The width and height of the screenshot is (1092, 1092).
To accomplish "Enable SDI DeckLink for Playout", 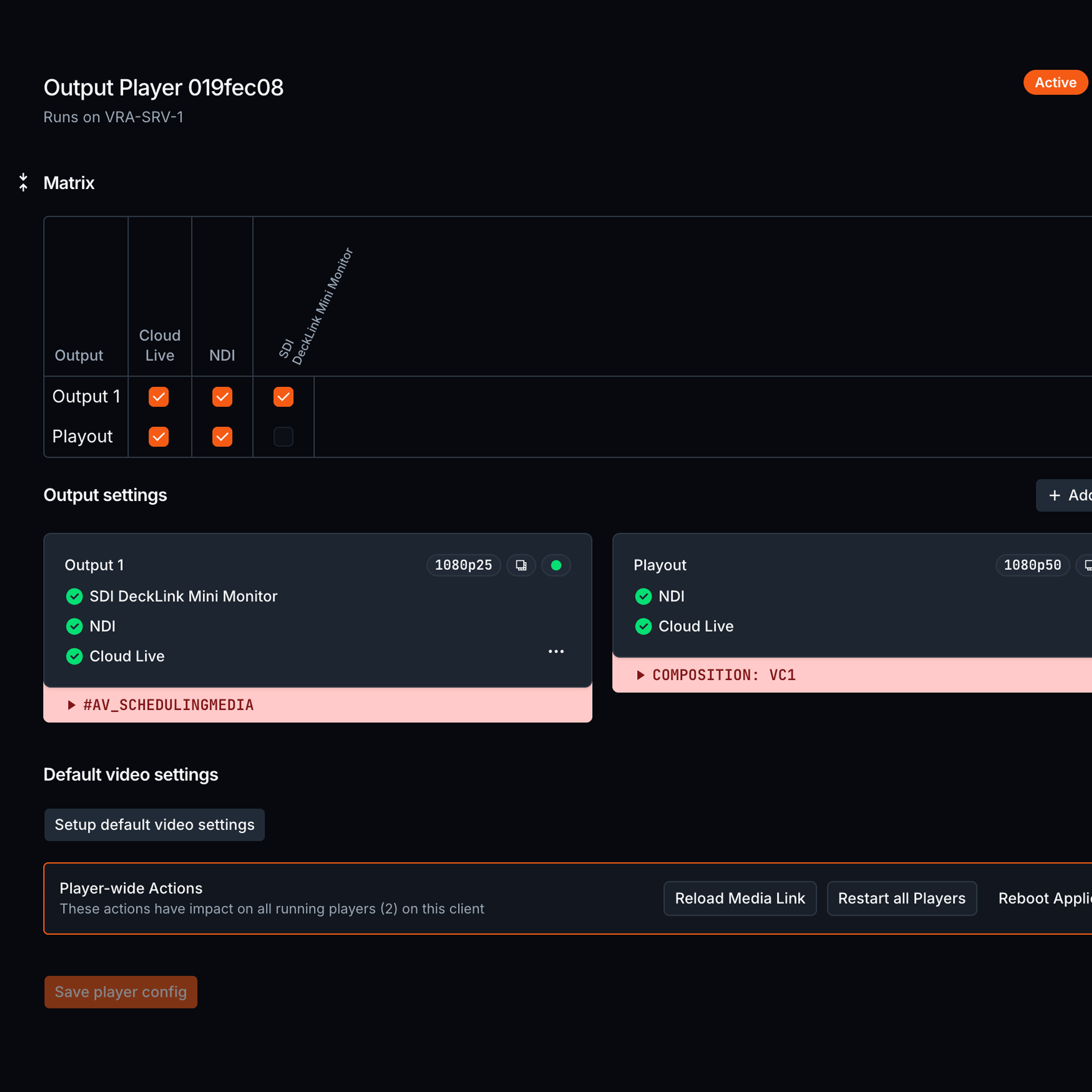I will click(283, 437).
